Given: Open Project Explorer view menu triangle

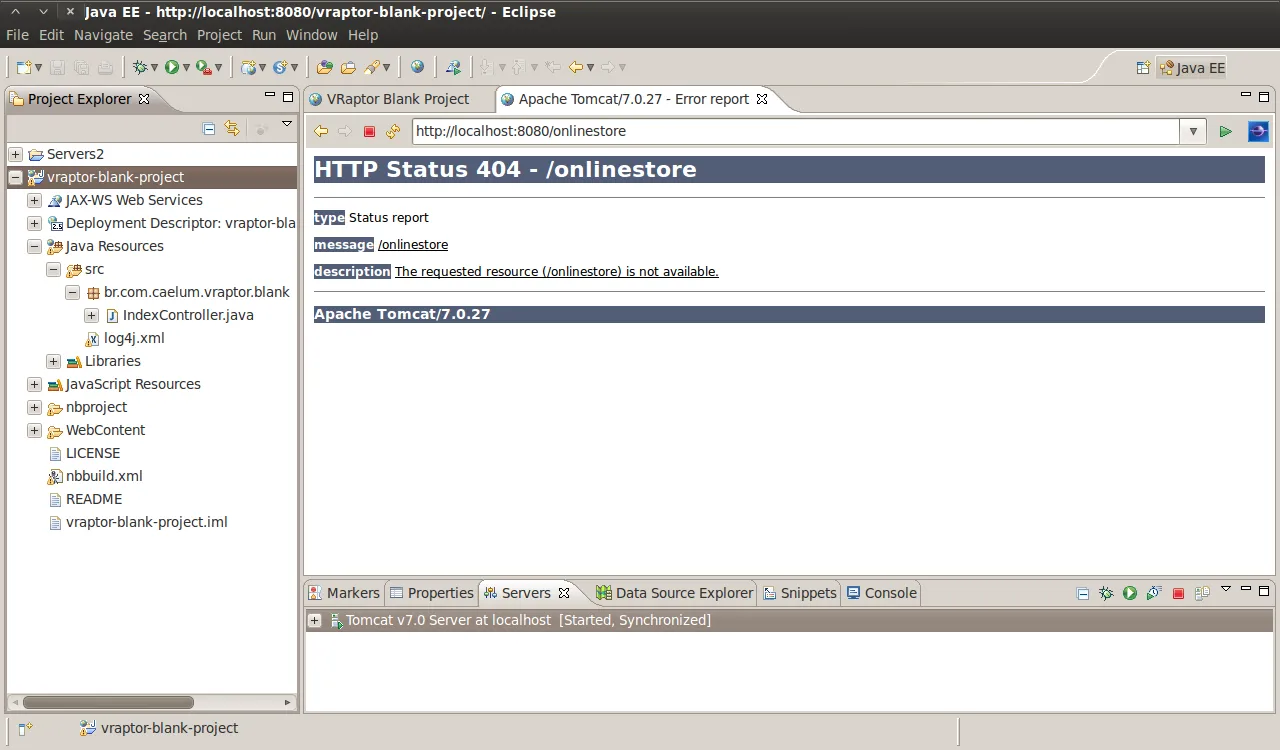Looking at the screenshot, I should tap(287, 124).
